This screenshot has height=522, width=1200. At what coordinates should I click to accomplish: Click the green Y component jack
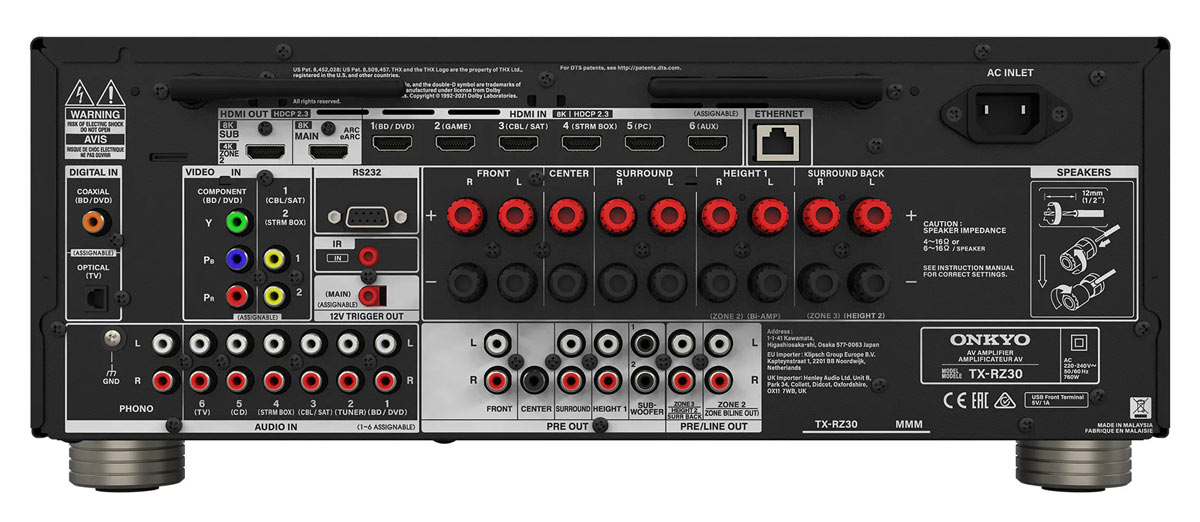point(237,222)
